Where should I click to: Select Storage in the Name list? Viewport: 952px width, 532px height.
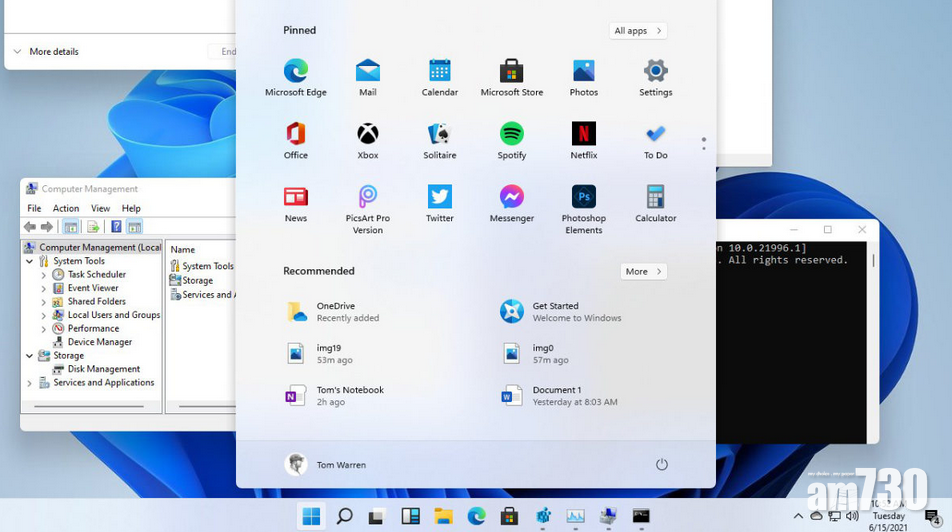[x=191, y=281]
